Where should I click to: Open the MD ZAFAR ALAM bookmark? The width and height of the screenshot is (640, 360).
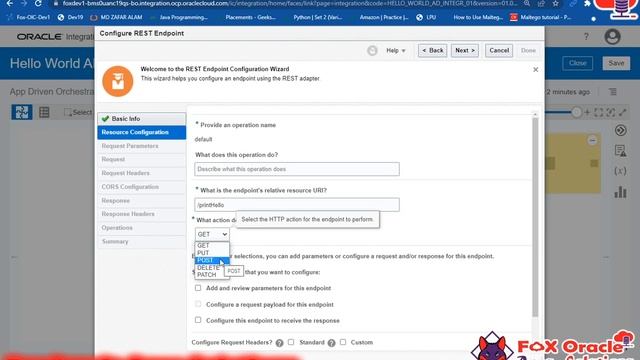(116, 18)
